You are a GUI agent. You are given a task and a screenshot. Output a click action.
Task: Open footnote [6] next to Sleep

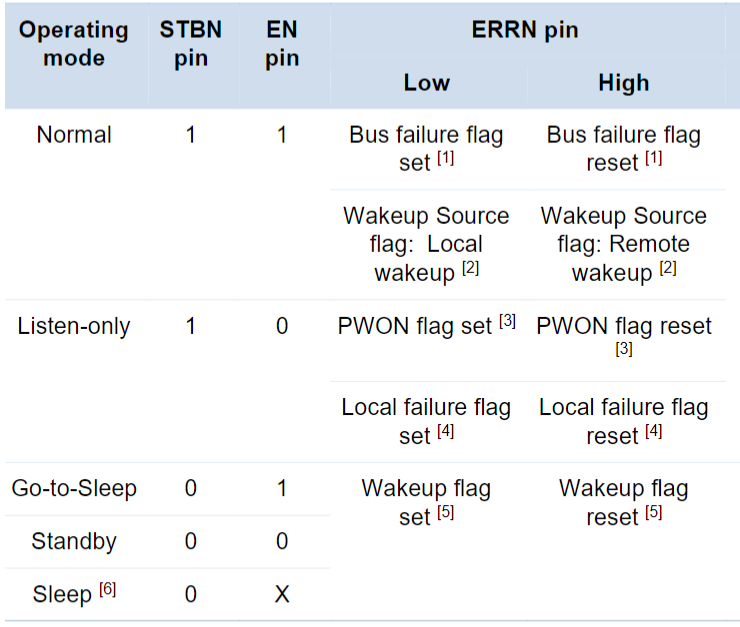tap(108, 589)
